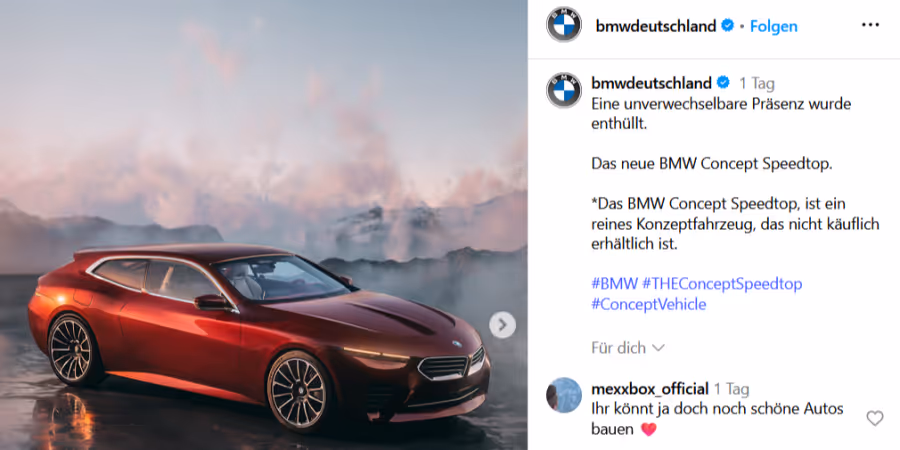Click the BMW logo avatar in the header
The height and width of the screenshot is (450, 900).
coord(564,25)
